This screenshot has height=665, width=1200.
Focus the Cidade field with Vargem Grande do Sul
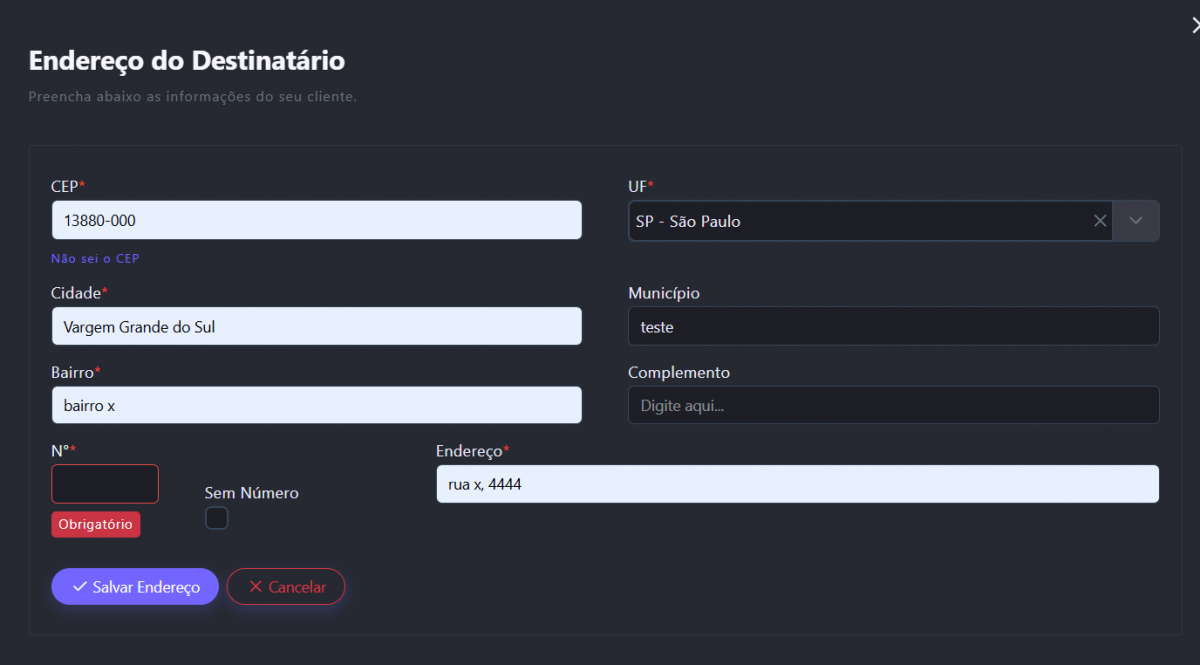click(x=316, y=326)
